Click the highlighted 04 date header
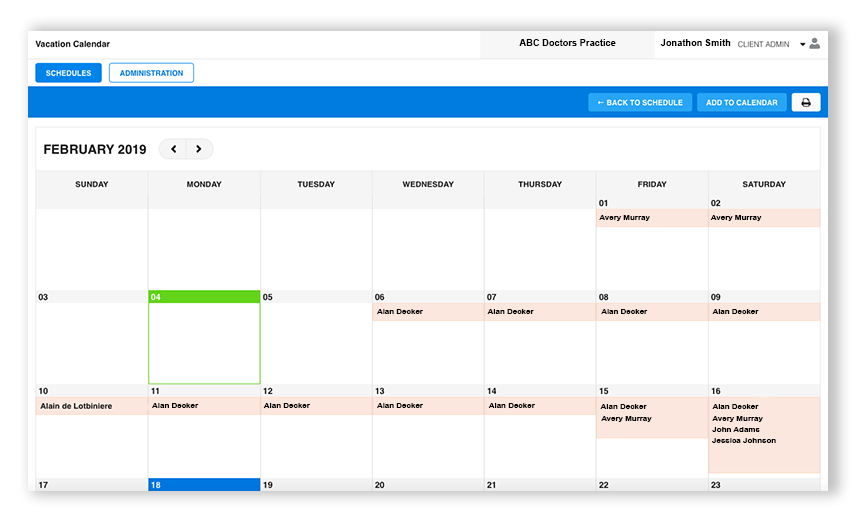The width and height of the screenshot is (861, 522). [204, 297]
